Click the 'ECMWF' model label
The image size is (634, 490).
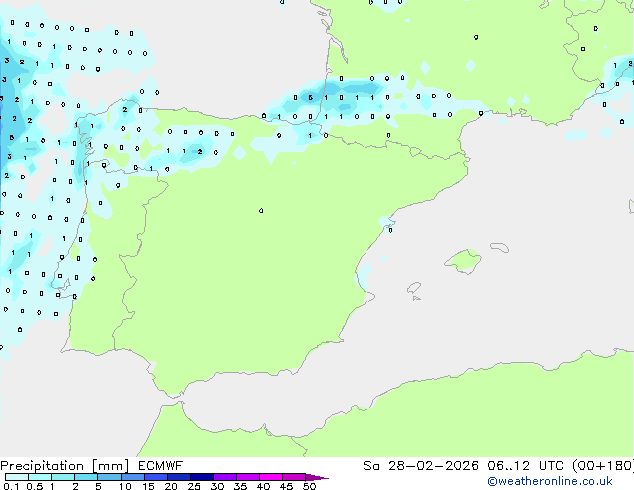161,466
